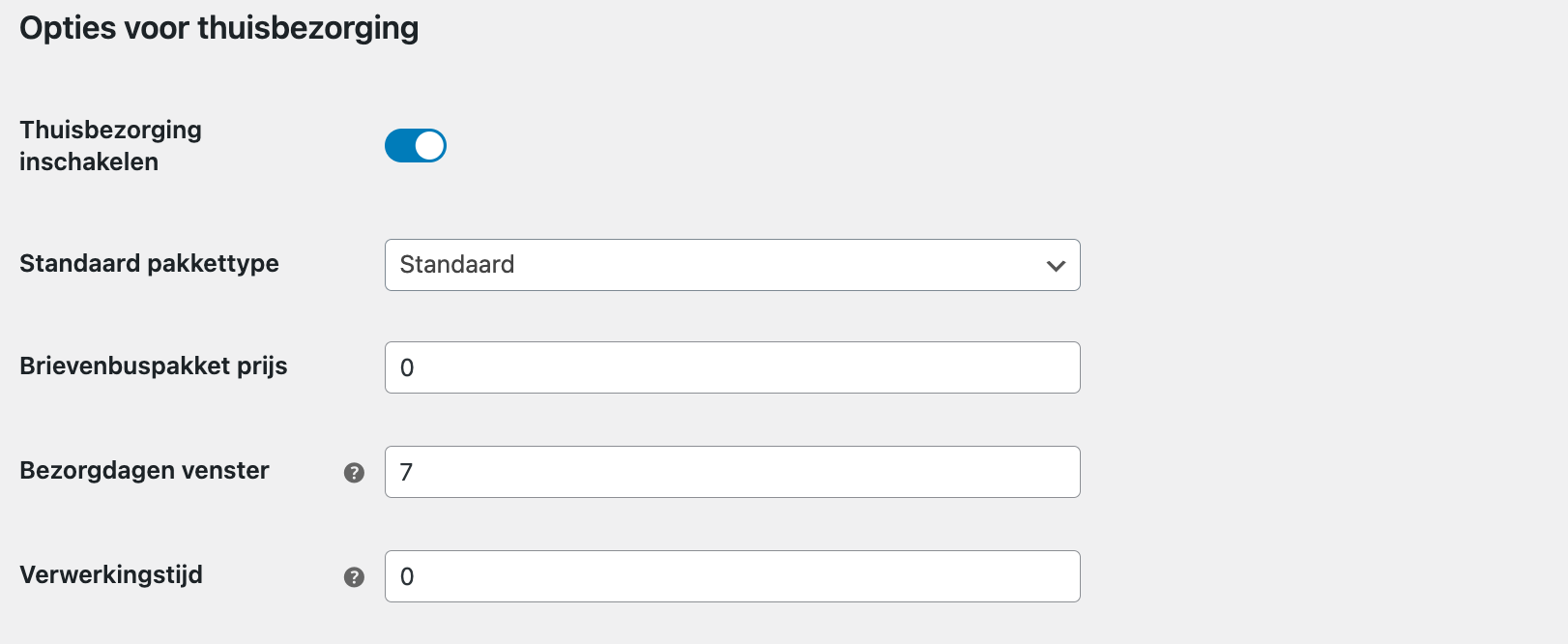Disable the Thuisbezorging inschakelen toggle
Image resolution: width=1568 pixels, height=644 pixels.
pyautogui.click(x=415, y=145)
